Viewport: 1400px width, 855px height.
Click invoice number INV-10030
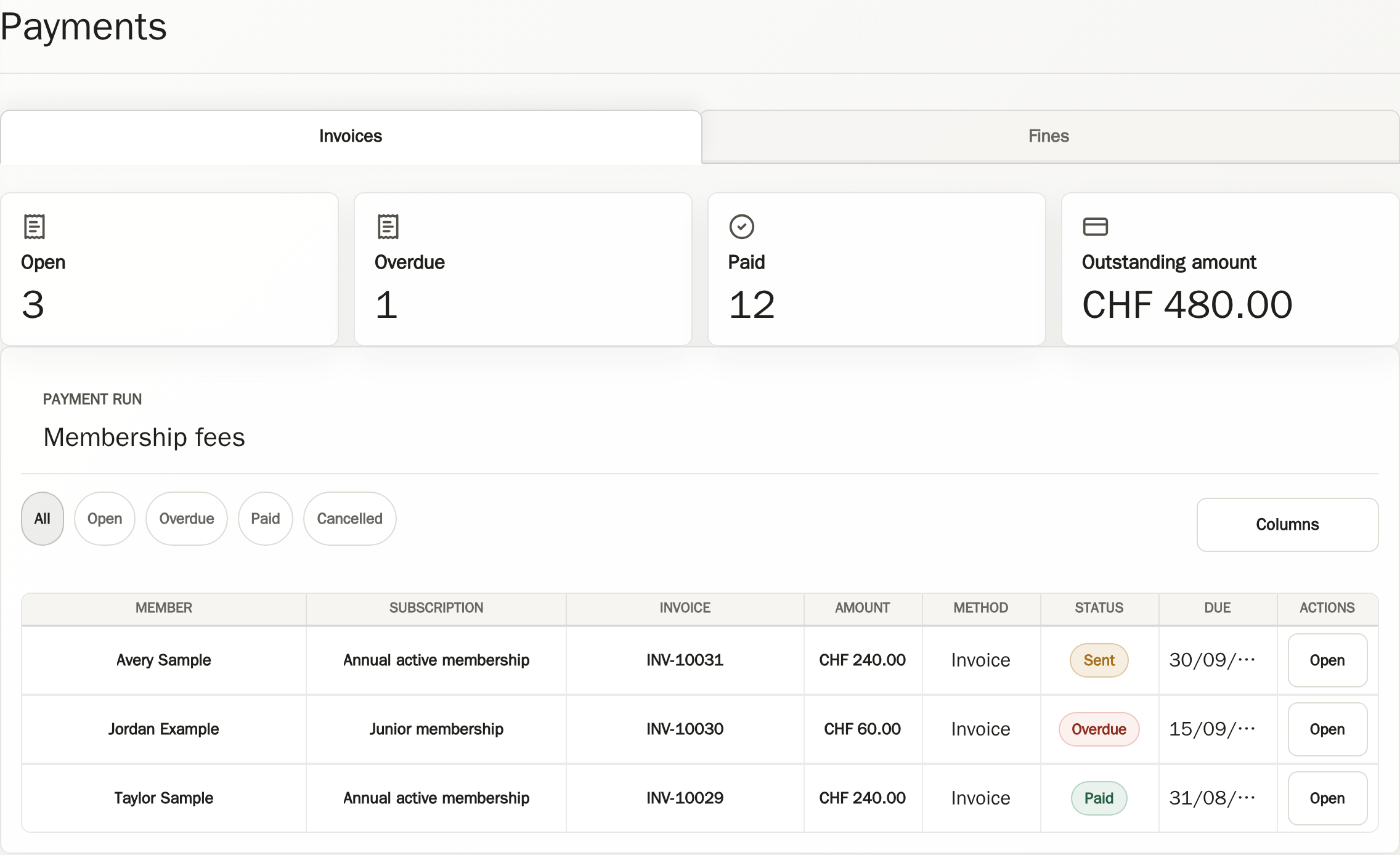pos(685,729)
